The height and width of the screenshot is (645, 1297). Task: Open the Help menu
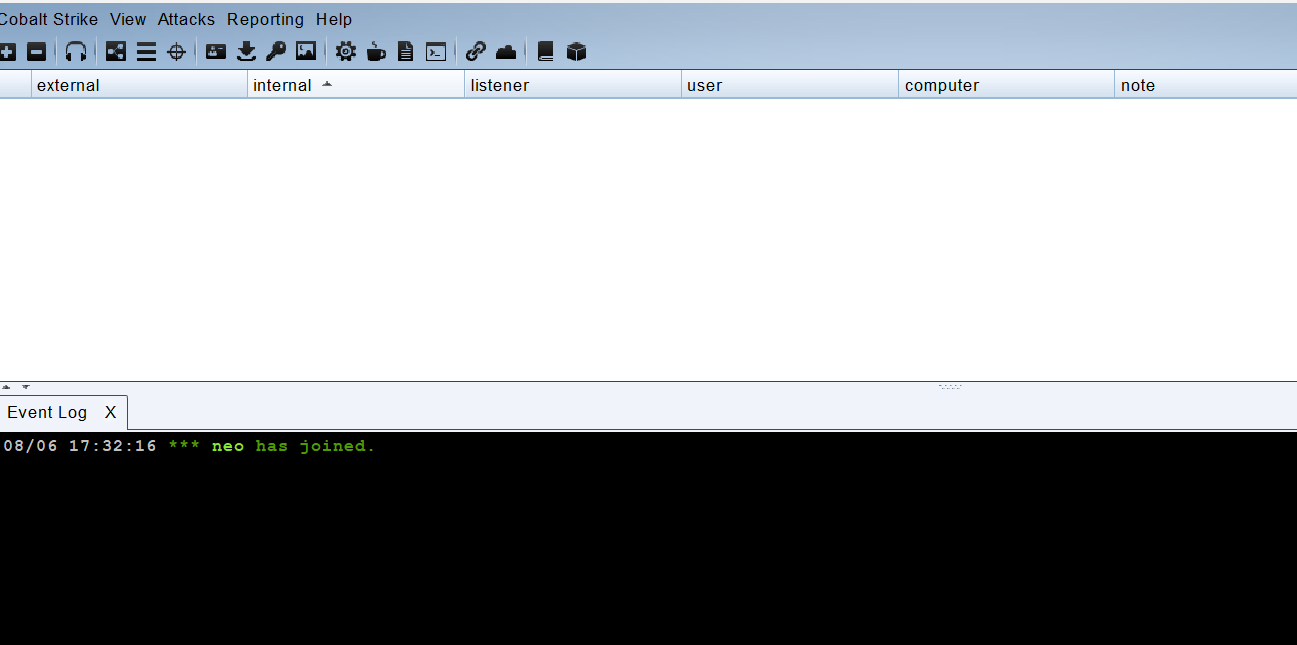(334, 19)
